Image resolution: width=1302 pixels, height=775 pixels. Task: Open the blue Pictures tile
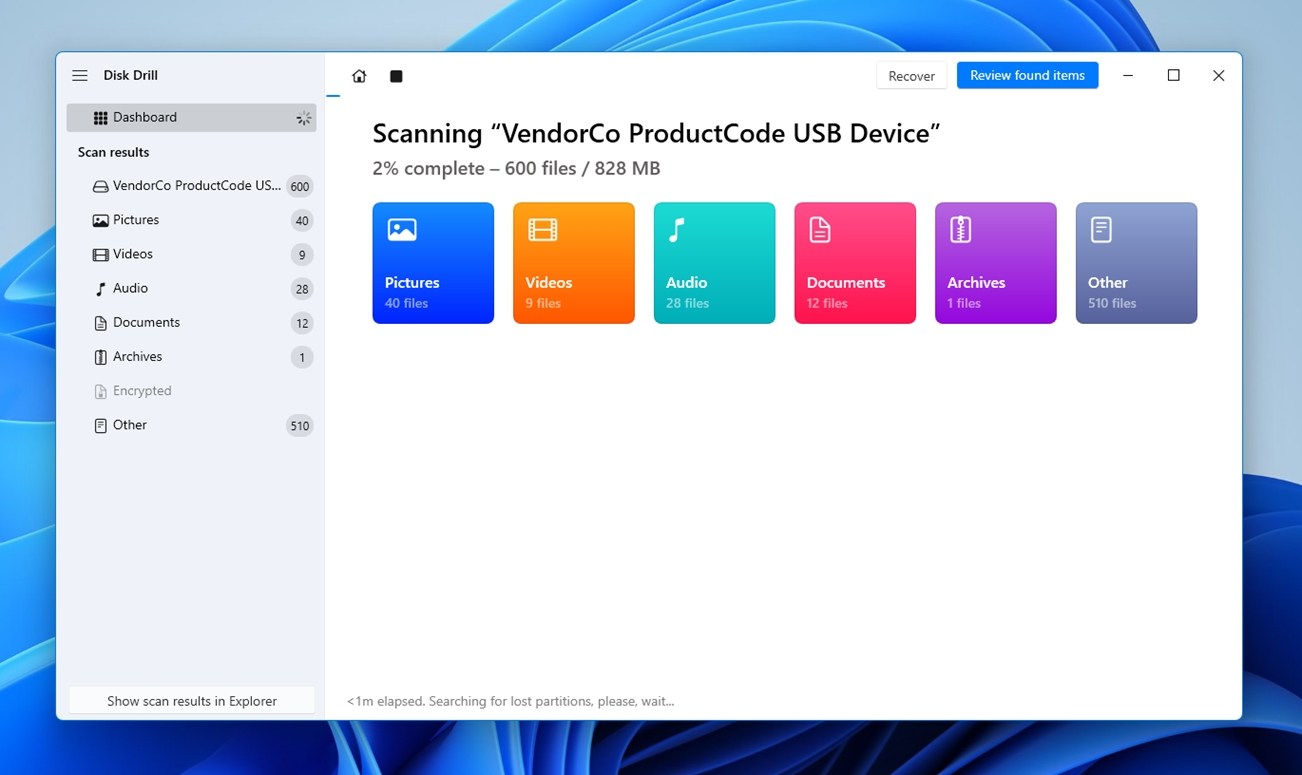[x=433, y=263]
